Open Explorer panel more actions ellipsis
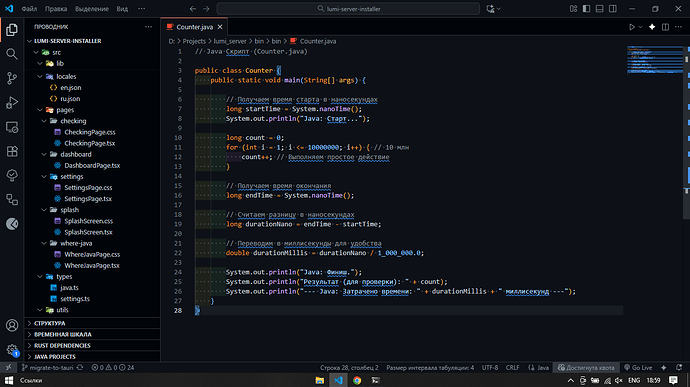The image size is (690, 387). (x=148, y=27)
